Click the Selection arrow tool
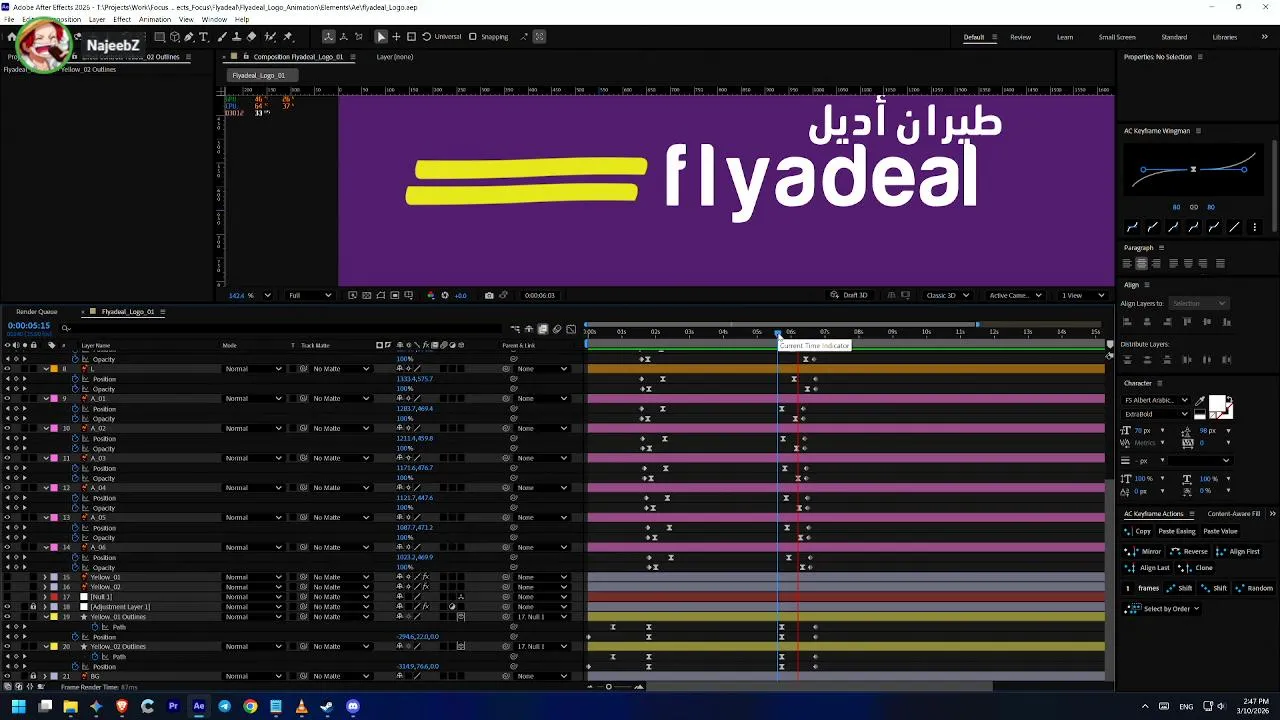Image resolution: width=1280 pixels, height=720 pixels. (381, 37)
